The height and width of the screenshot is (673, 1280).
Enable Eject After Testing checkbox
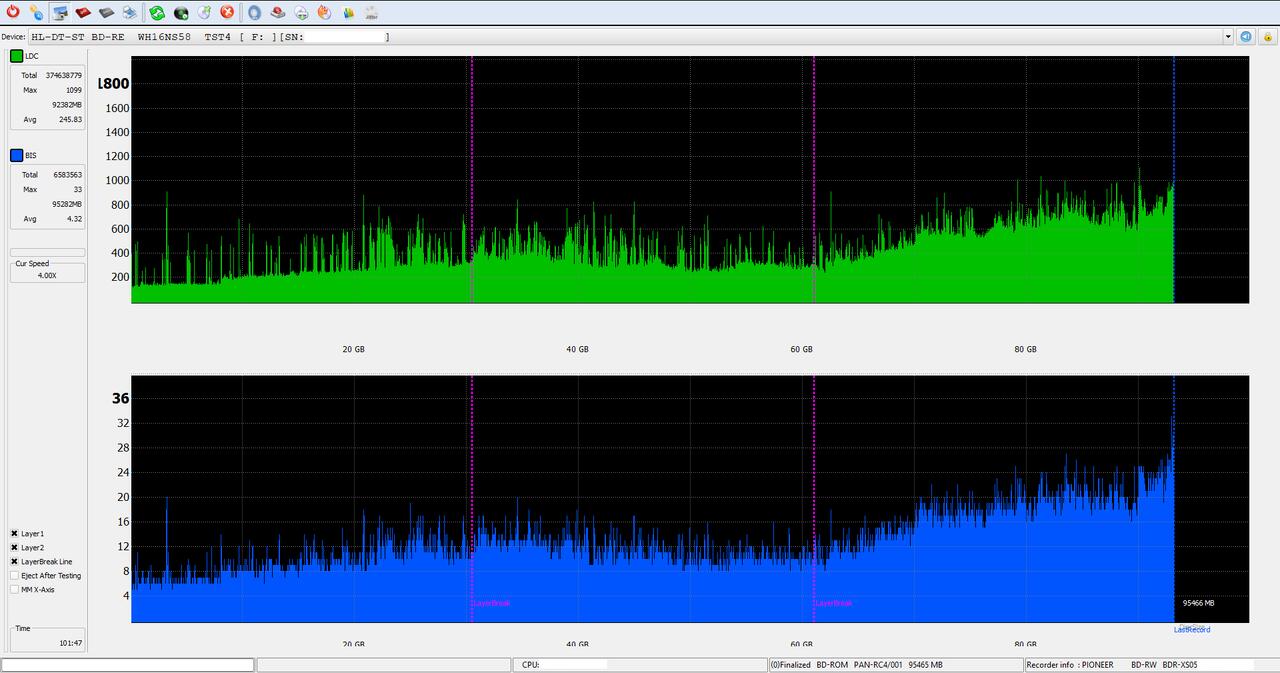pyautogui.click(x=15, y=576)
